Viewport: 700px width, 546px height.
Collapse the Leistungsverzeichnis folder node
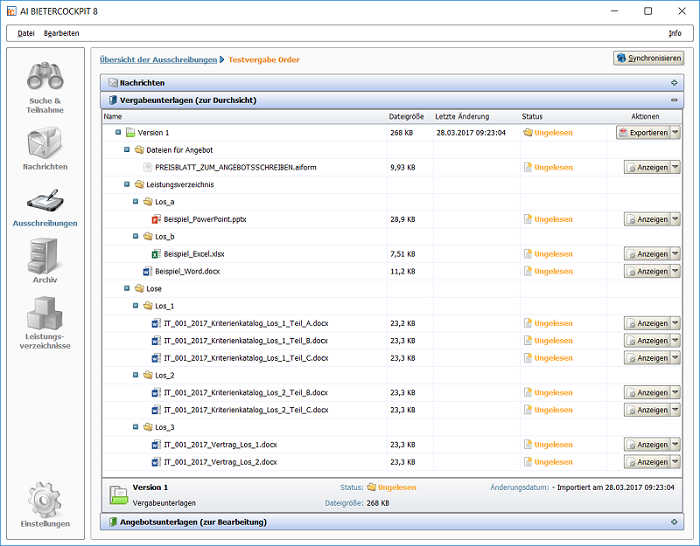127,184
